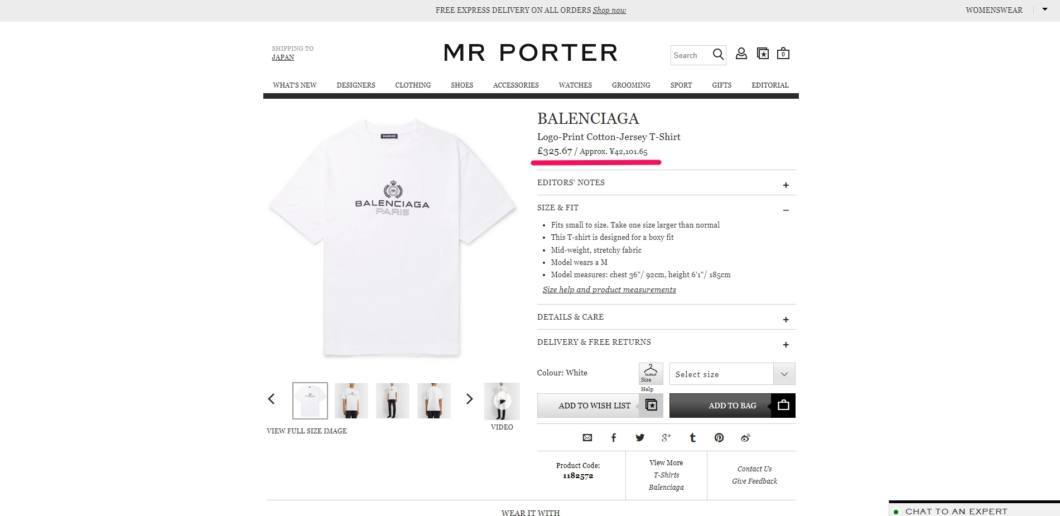Open the wish list icon in header
The width and height of the screenshot is (1060, 516).
coord(763,53)
